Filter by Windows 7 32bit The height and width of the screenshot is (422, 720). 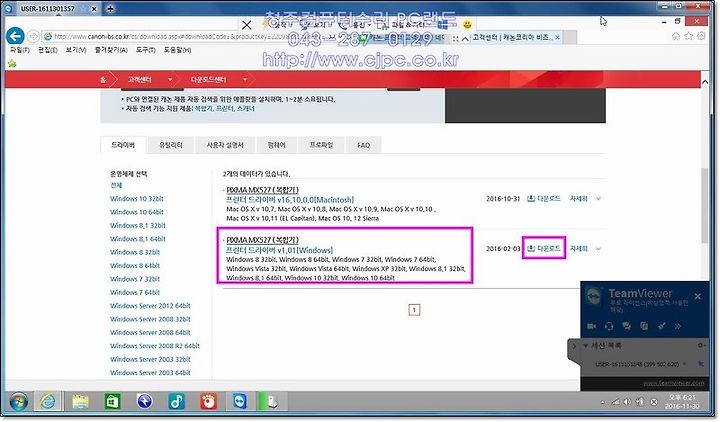[x=135, y=279]
